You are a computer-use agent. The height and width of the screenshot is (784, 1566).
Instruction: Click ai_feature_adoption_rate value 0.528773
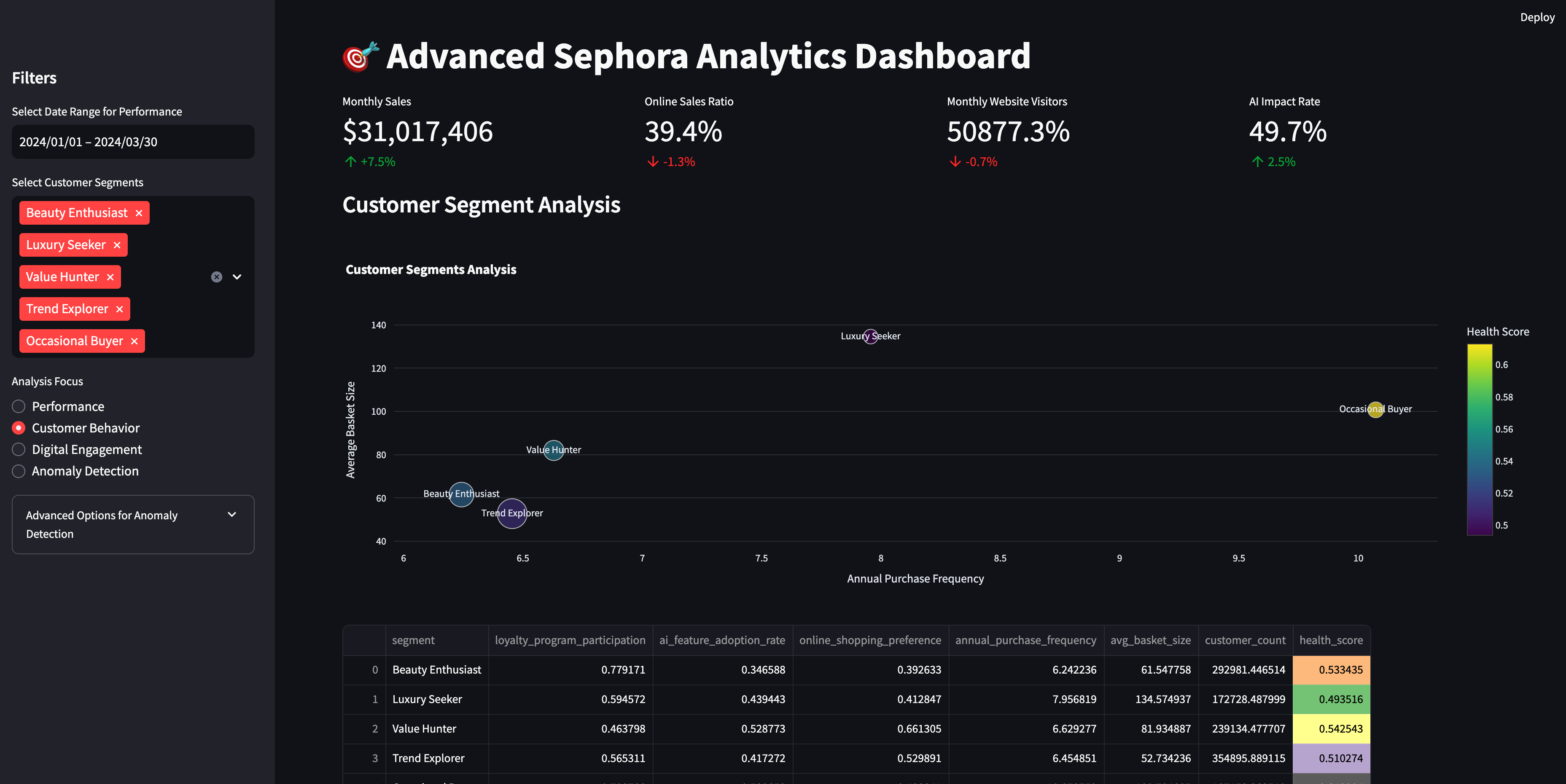click(722, 729)
